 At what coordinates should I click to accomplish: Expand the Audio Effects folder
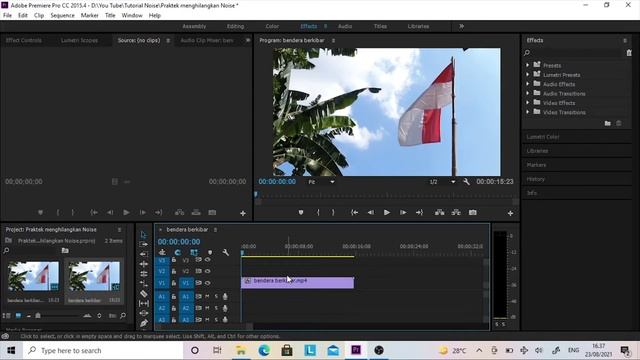527,84
